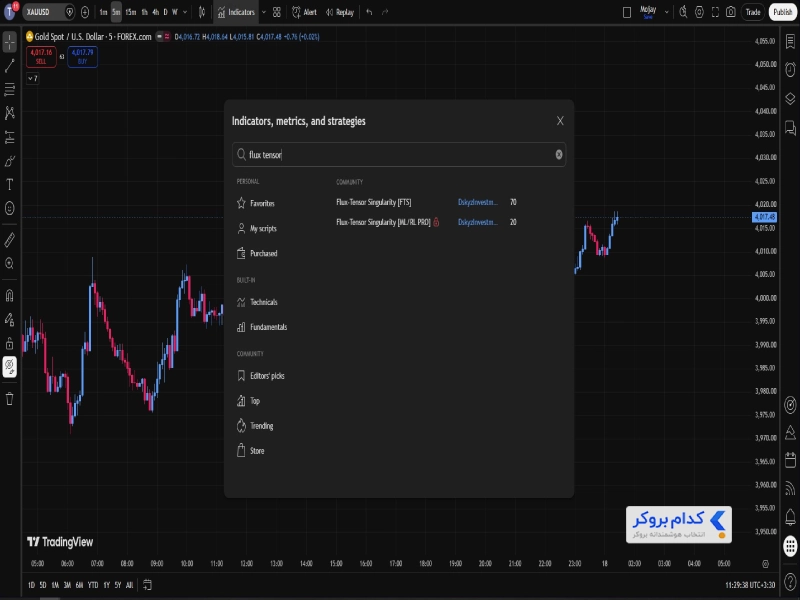Open the calendar panel on right sidebar

pyautogui.click(x=790, y=460)
